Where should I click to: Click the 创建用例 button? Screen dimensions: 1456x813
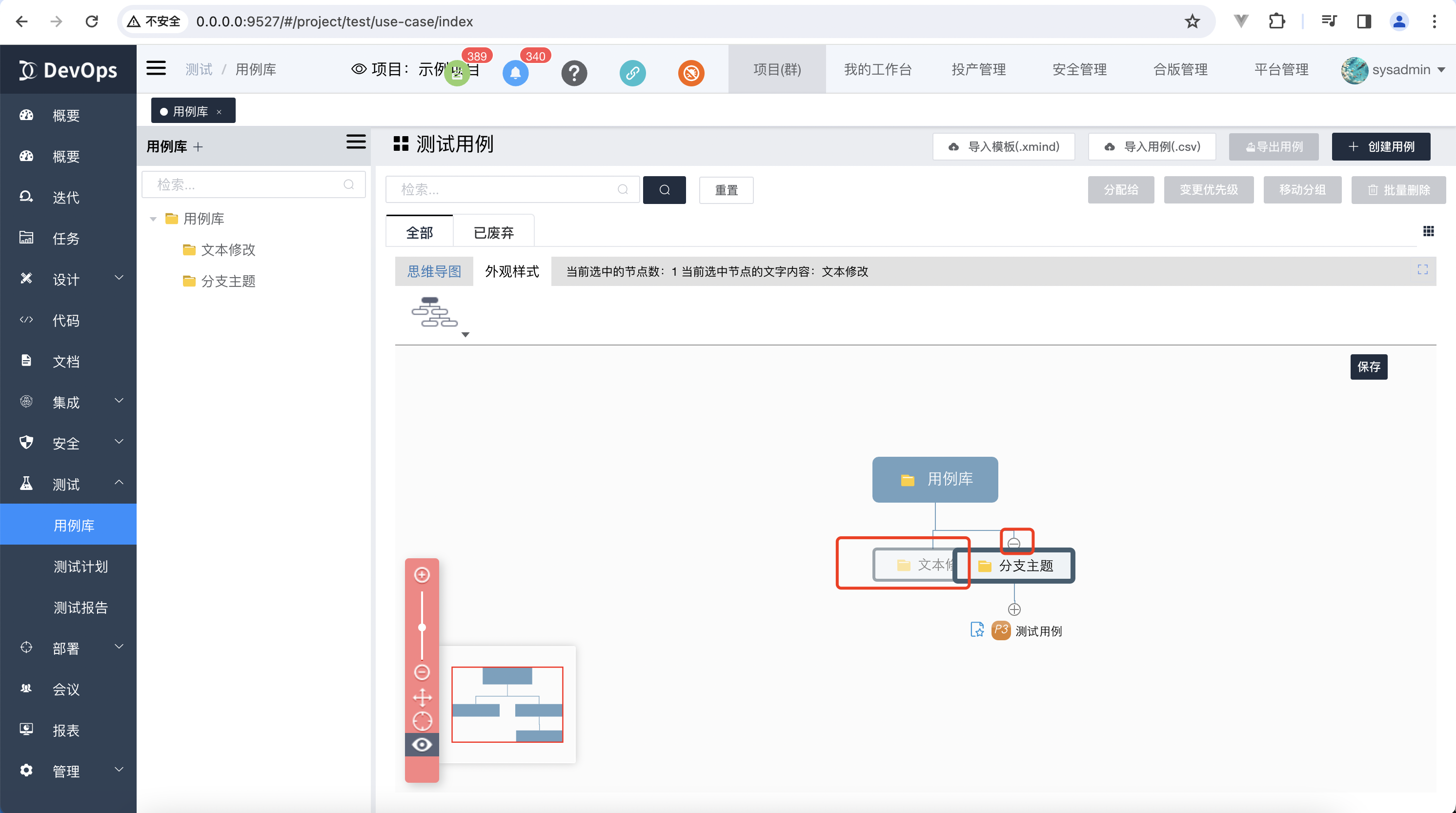click(1380, 146)
